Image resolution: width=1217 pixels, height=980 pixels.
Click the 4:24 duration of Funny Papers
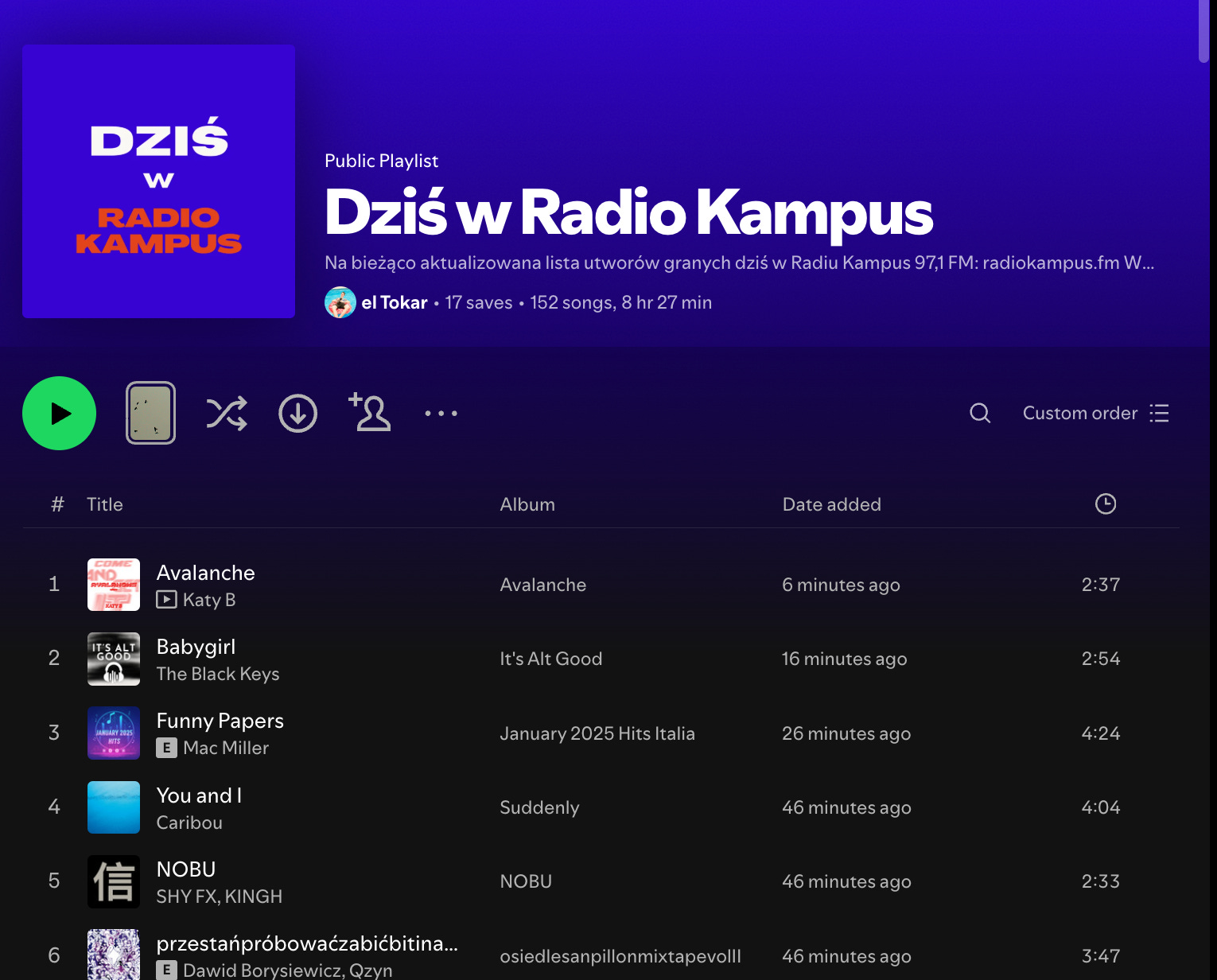tap(1101, 733)
